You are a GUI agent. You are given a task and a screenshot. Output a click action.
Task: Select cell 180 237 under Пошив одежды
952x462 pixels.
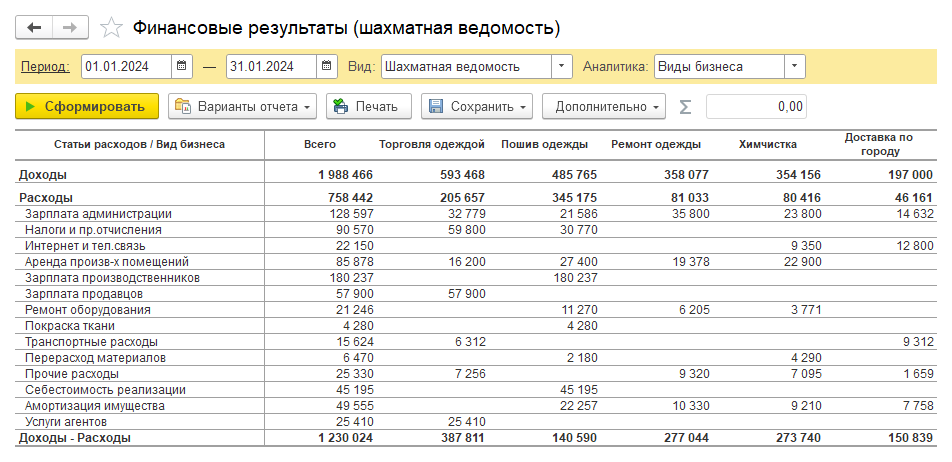tap(574, 278)
